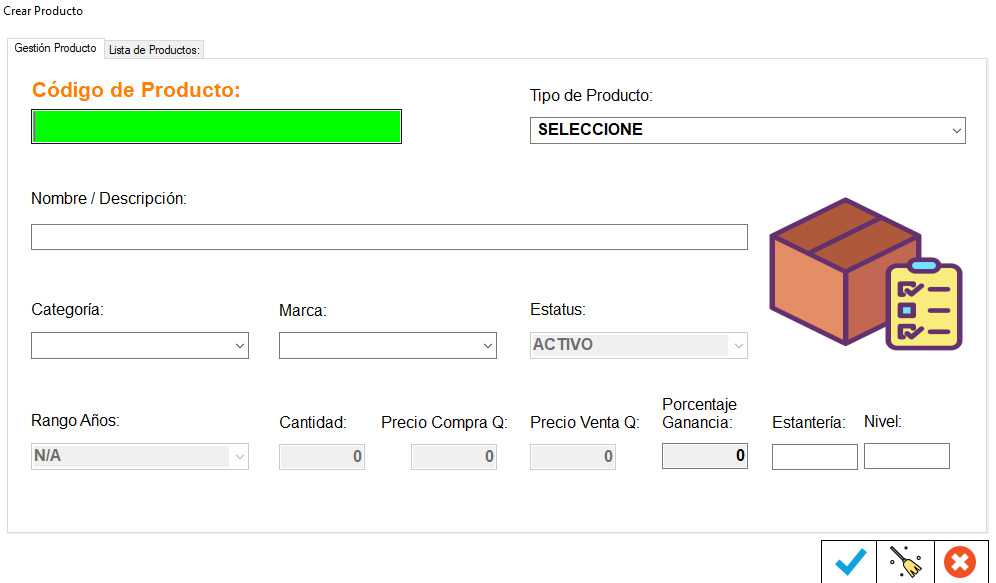996x583 pixels.
Task: Click the Nivel input box
Action: [x=907, y=456]
